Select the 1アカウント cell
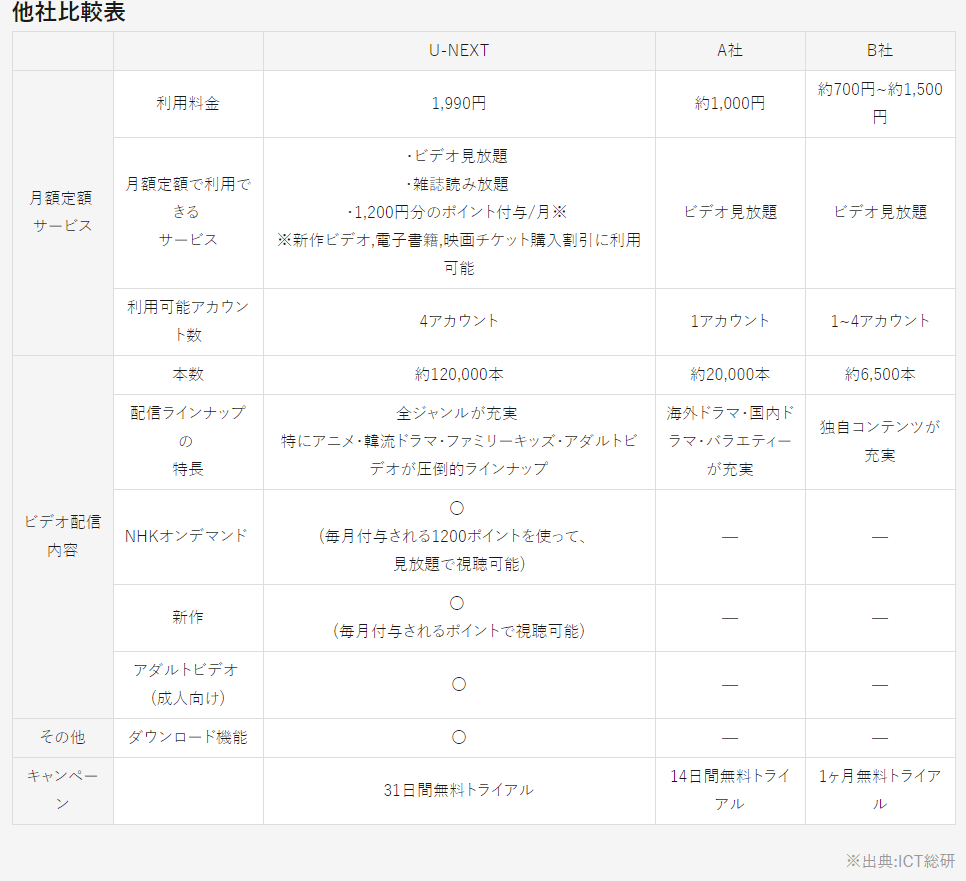The image size is (966, 881). [730, 322]
